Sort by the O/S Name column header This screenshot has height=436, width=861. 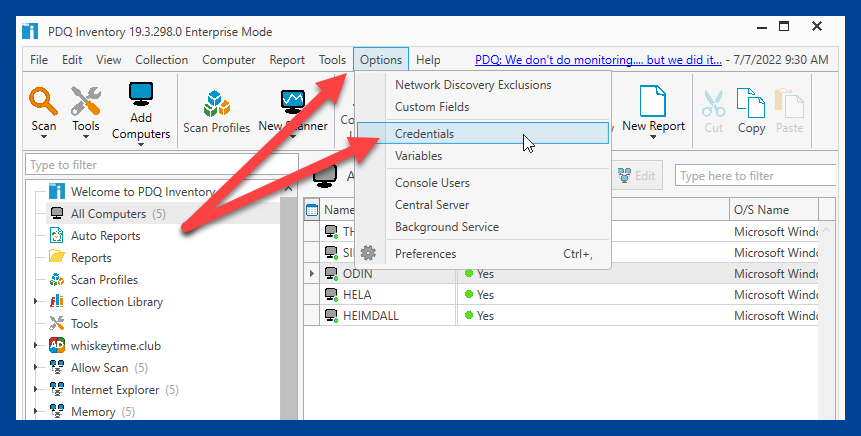tap(774, 210)
